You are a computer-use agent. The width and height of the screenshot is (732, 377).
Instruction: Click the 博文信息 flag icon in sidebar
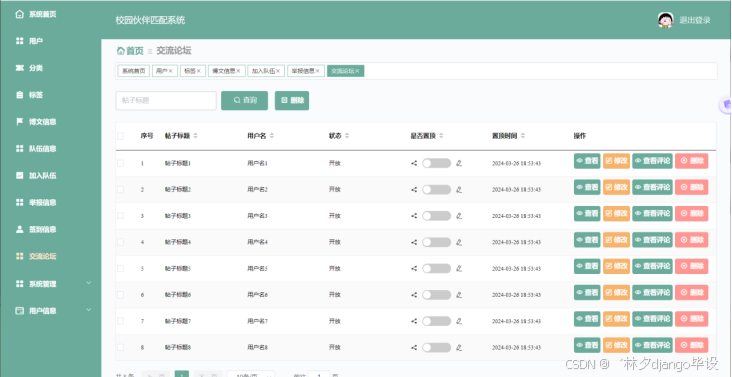point(19,122)
